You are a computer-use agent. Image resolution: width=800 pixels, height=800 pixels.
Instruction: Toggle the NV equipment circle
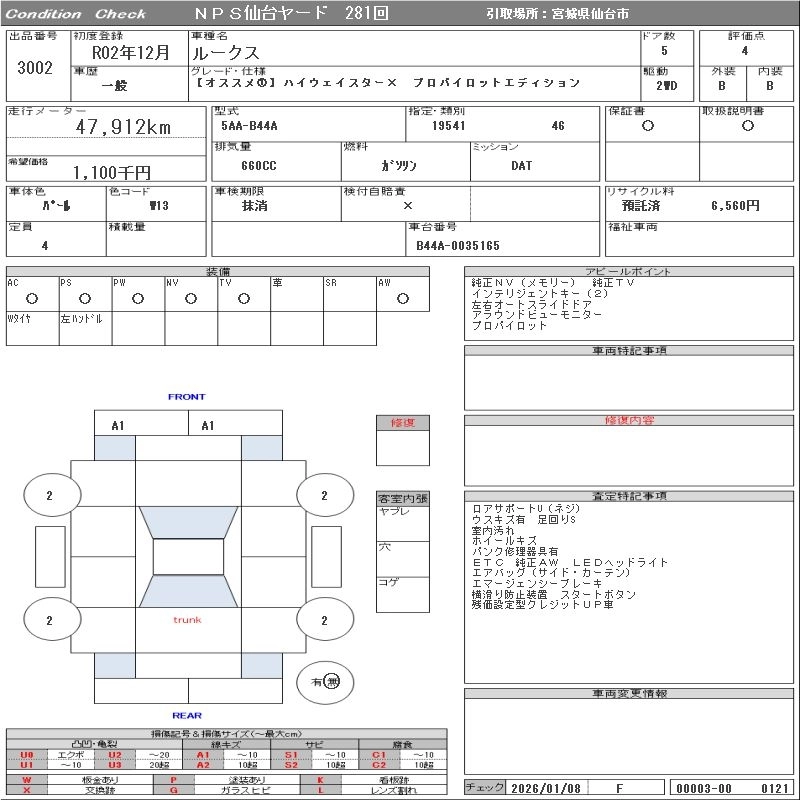click(190, 298)
